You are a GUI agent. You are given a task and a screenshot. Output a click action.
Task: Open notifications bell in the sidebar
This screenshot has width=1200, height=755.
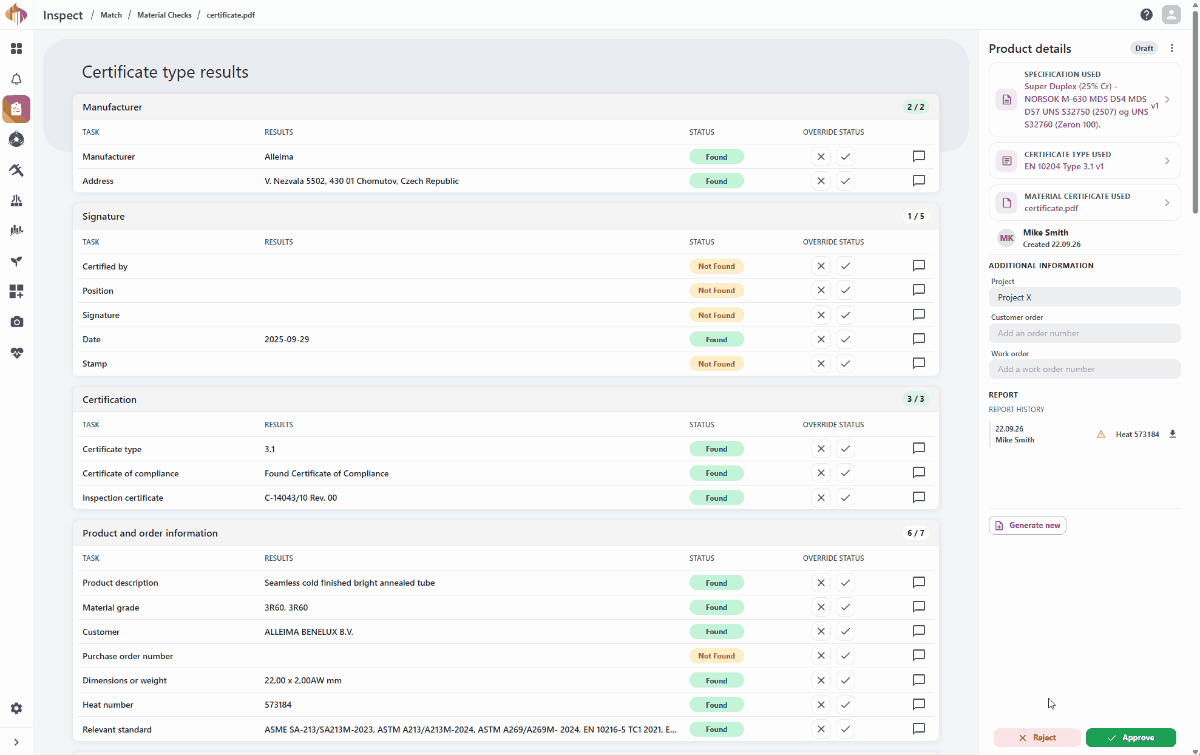(16, 79)
